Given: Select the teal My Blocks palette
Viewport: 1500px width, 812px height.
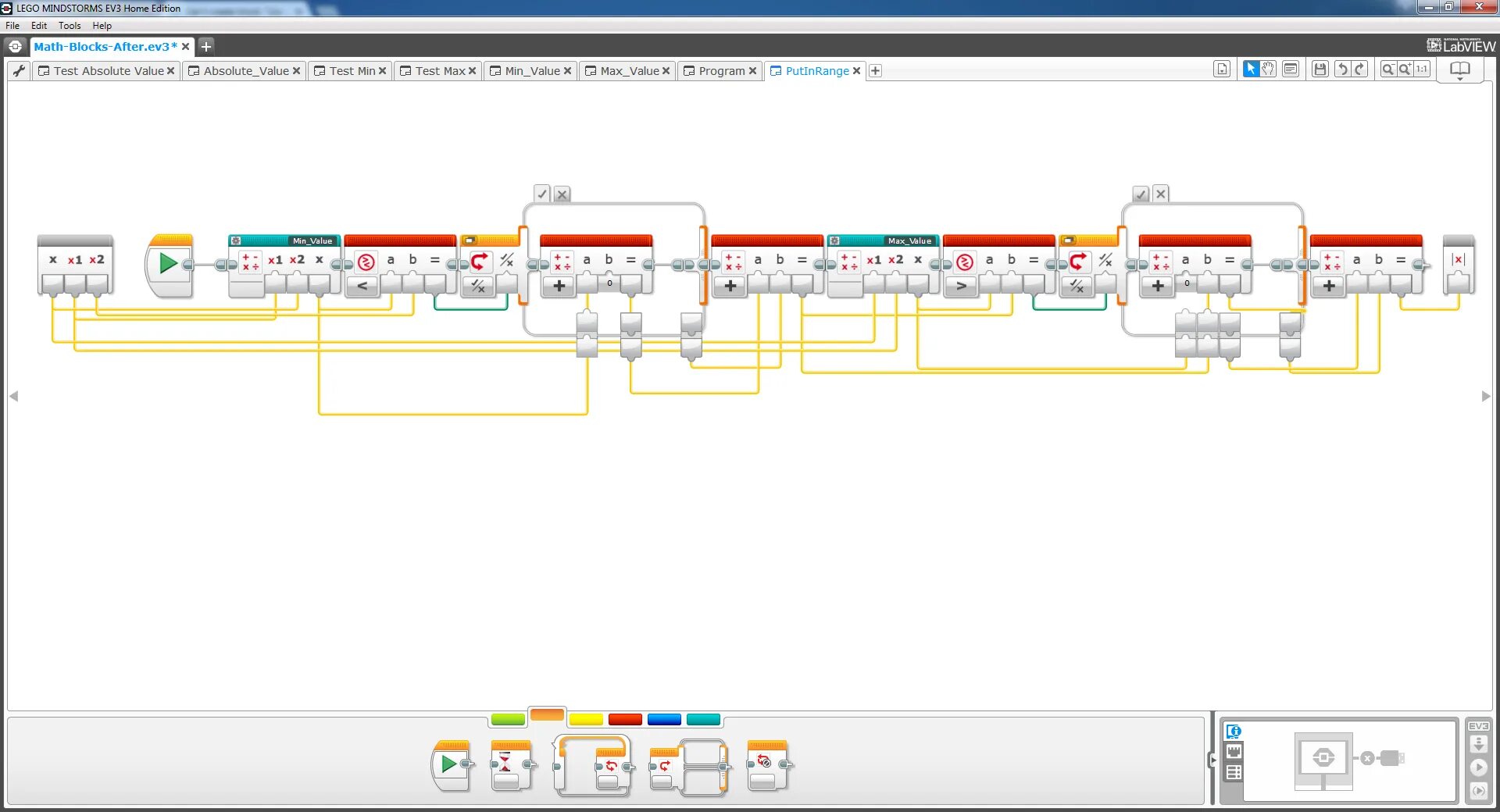Looking at the screenshot, I should [703, 719].
